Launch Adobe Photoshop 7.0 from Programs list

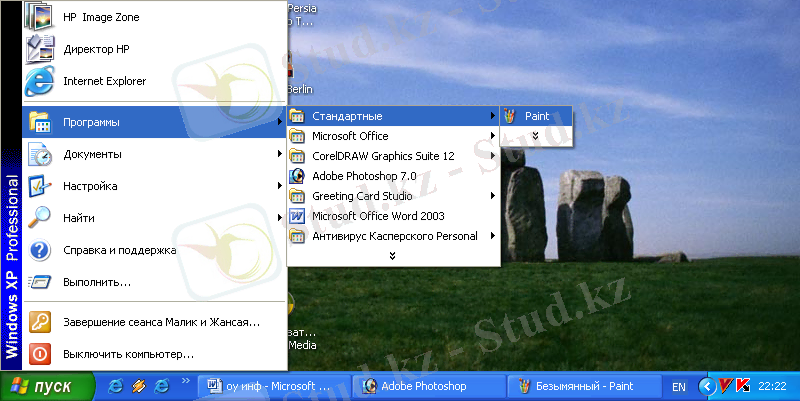(364, 176)
